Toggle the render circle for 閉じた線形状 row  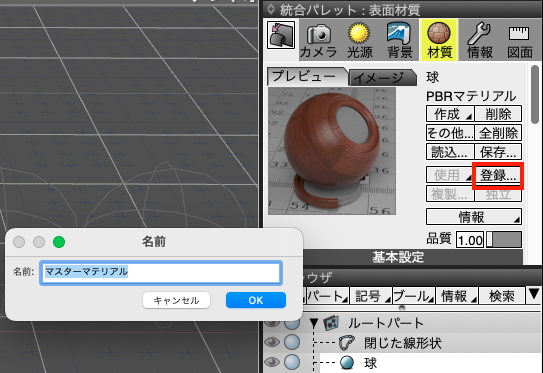292,343
